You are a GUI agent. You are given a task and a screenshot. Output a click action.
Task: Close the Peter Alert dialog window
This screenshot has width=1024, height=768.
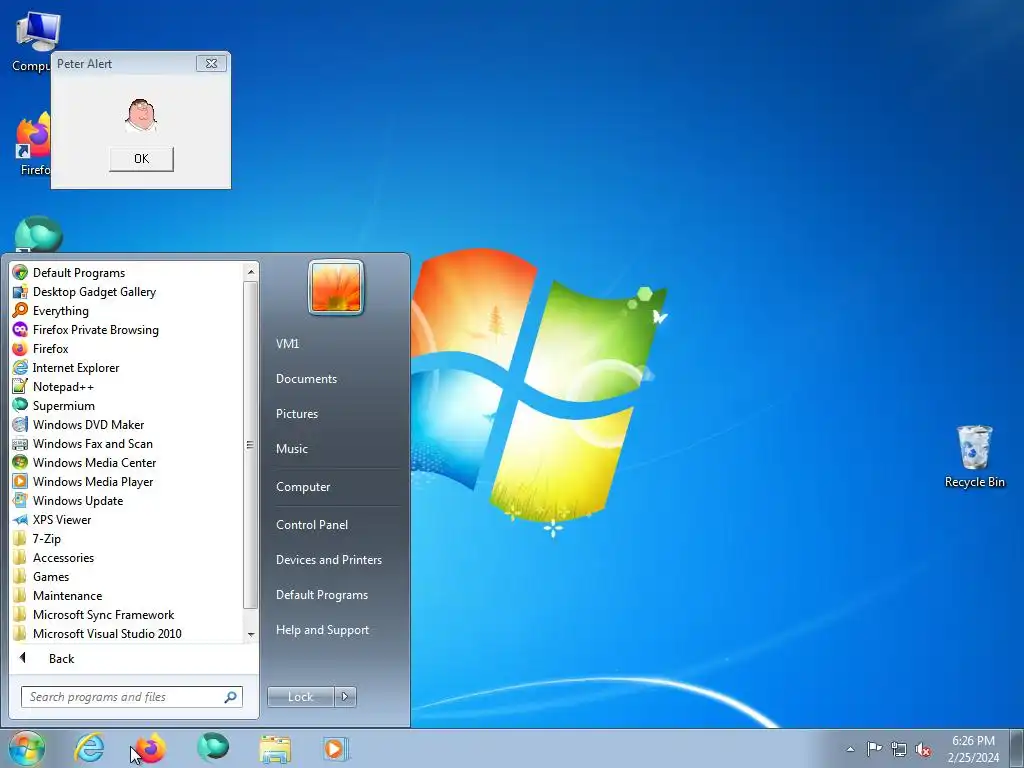pos(211,63)
